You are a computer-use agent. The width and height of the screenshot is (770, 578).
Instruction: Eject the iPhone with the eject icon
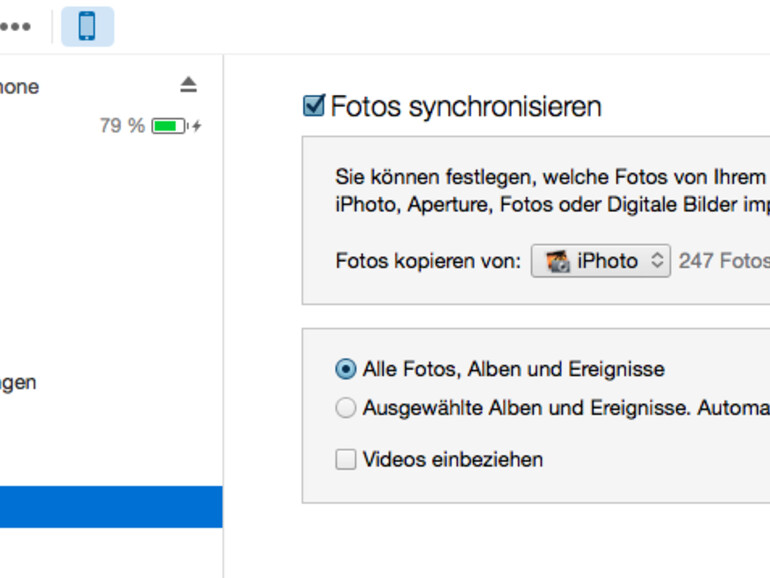tap(188, 84)
